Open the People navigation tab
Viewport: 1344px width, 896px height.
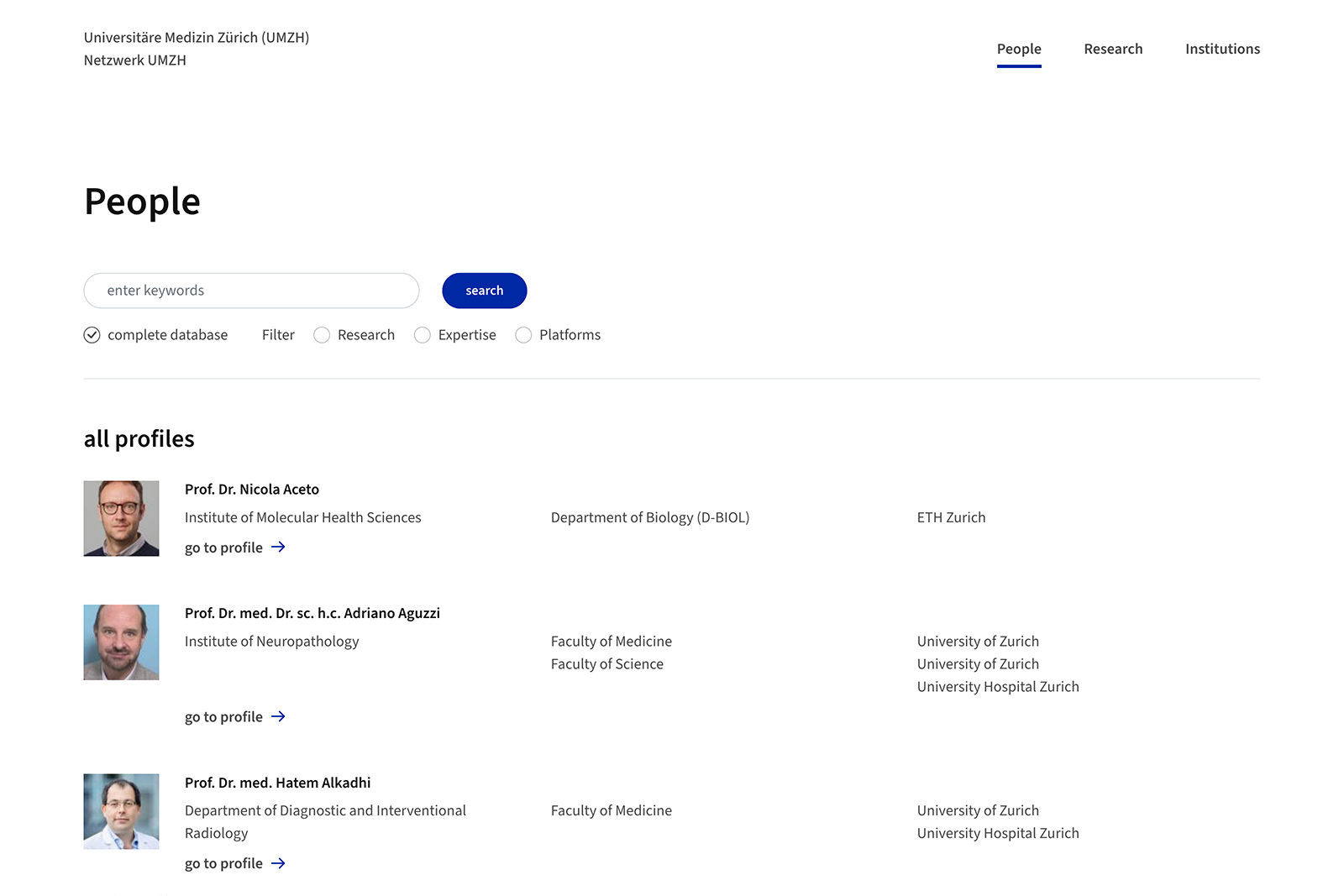pyautogui.click(x=1018, y=49)
